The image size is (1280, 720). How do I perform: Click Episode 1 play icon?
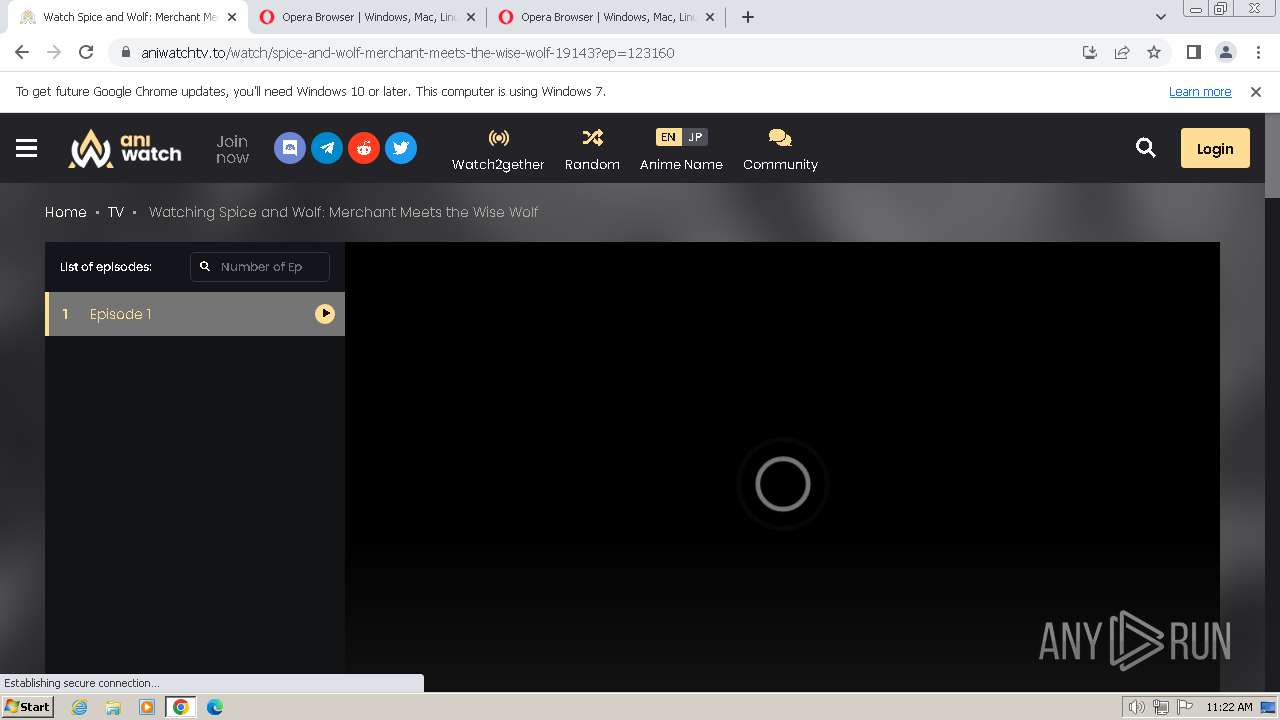coord(325,314)
